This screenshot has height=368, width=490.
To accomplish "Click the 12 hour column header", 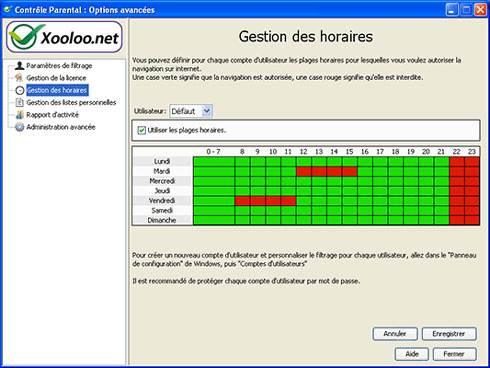I will click(303, 152).
